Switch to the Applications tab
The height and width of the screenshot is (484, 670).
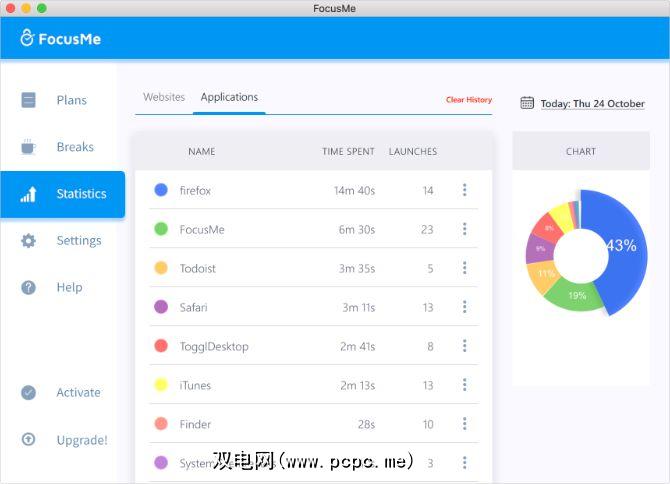[x=229, y=97]
